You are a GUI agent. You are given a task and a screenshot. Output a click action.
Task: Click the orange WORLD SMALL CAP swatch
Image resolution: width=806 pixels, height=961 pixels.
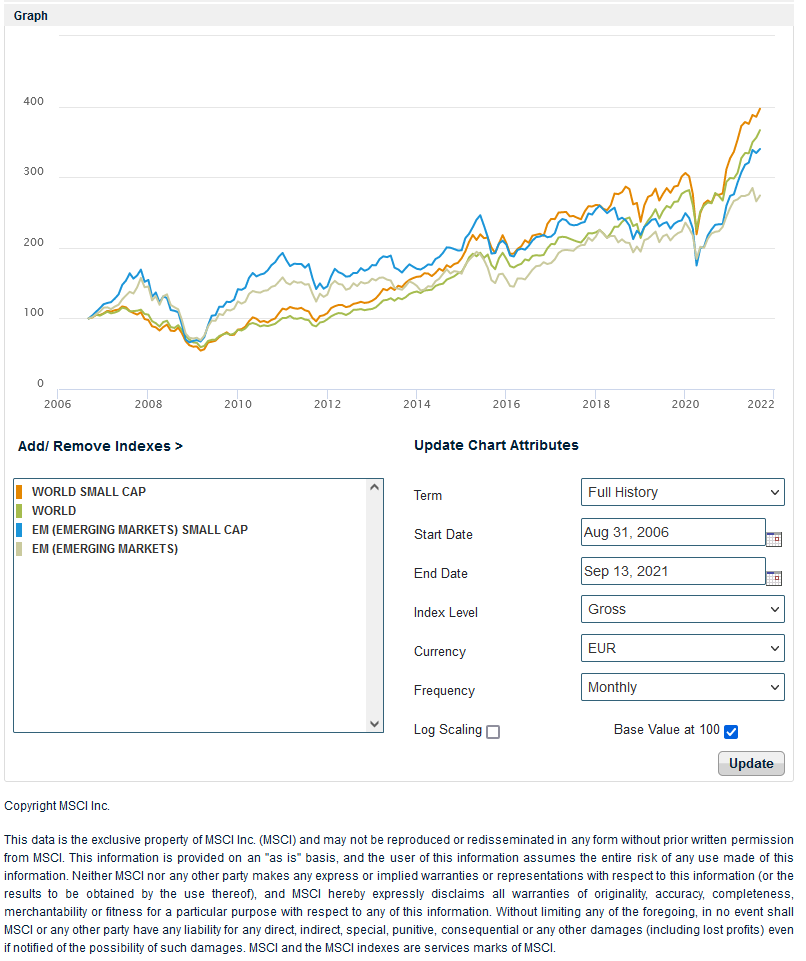19,492
